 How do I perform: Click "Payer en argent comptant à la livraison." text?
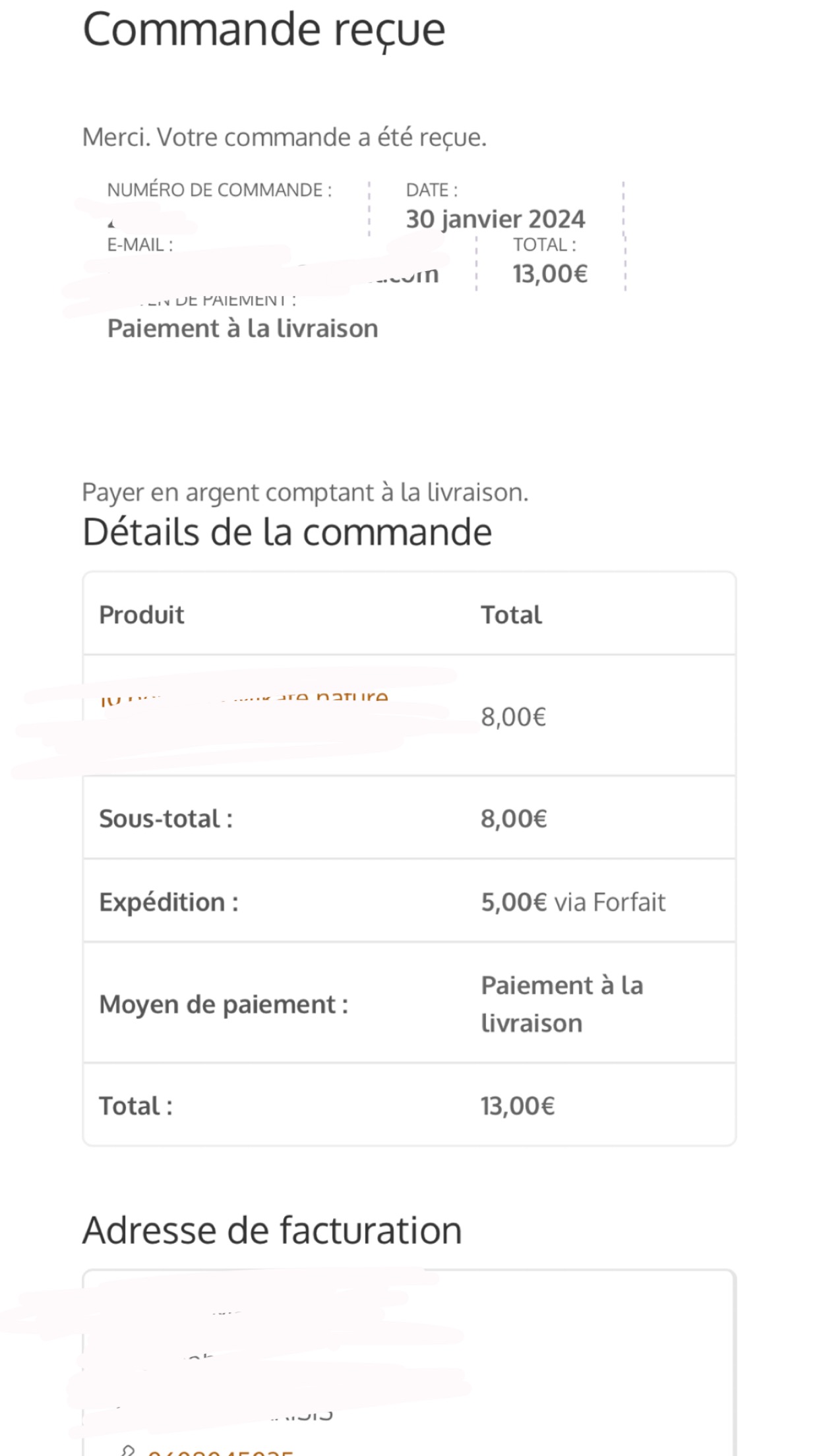coord(305,492)
